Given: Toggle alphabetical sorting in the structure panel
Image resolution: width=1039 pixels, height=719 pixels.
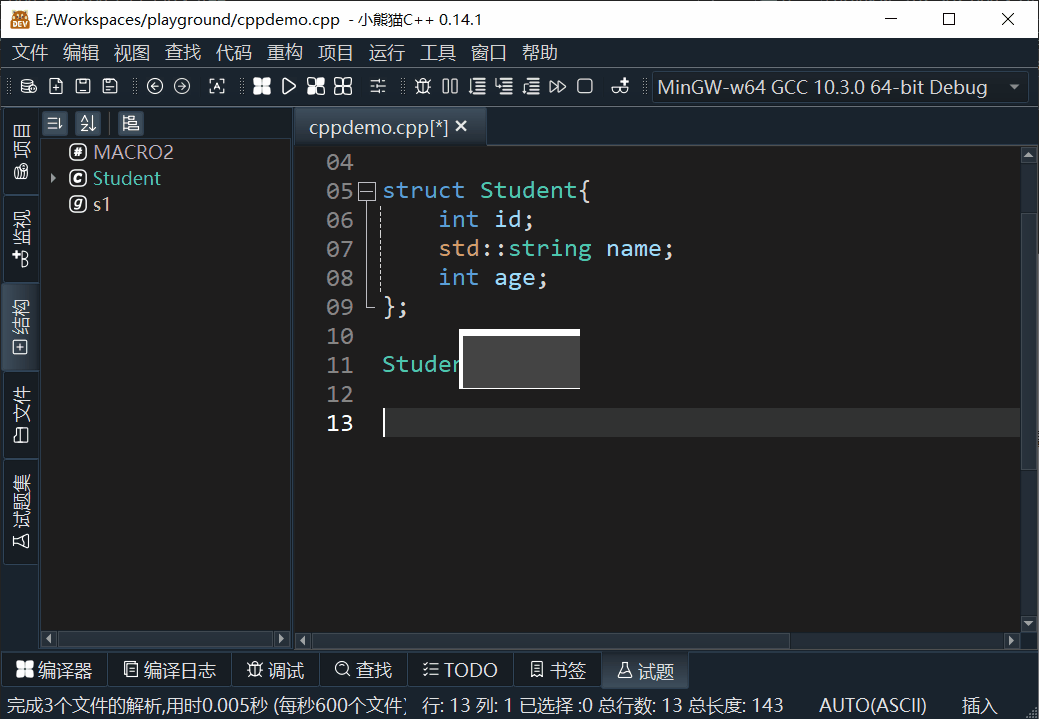Looking at the screenshot, I should pyautogui.click(x=88, y=123).
